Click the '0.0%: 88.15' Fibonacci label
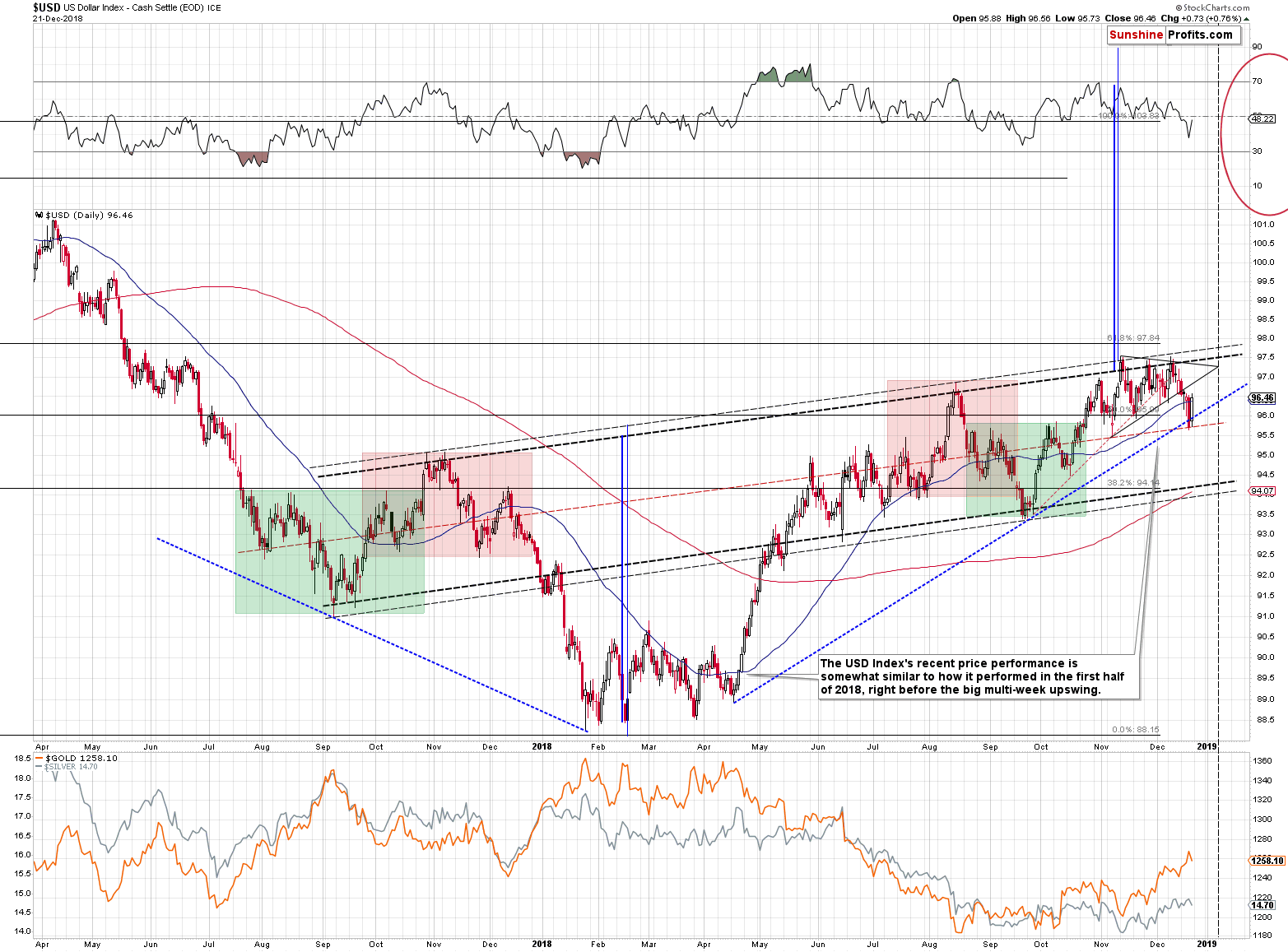The height and width of the screenshot is (952, 1288). coord(1135,729)
